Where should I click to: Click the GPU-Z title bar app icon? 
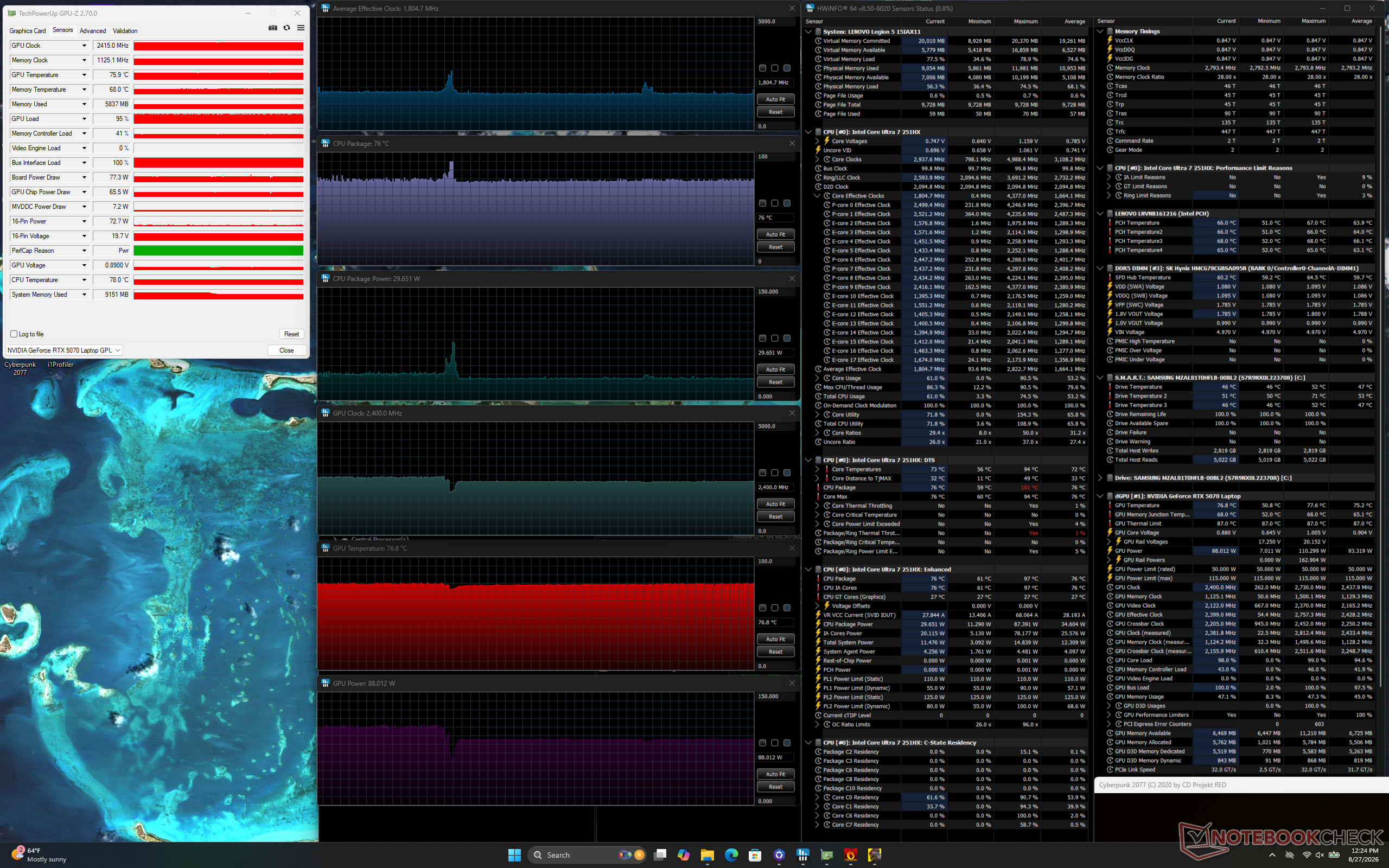pyautogui.click(x=11, y=13)
